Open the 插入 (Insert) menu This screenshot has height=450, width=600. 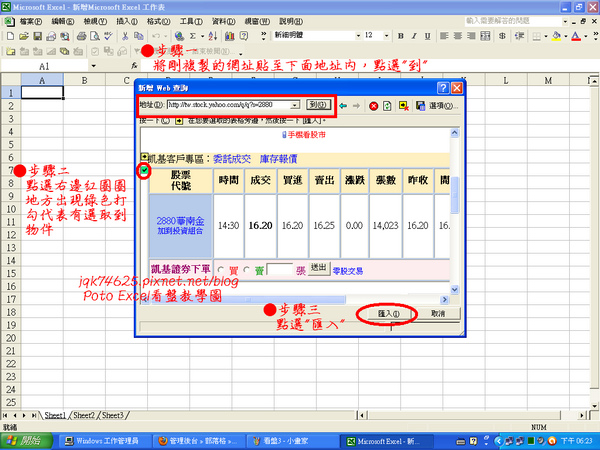(x=127, y=21)
